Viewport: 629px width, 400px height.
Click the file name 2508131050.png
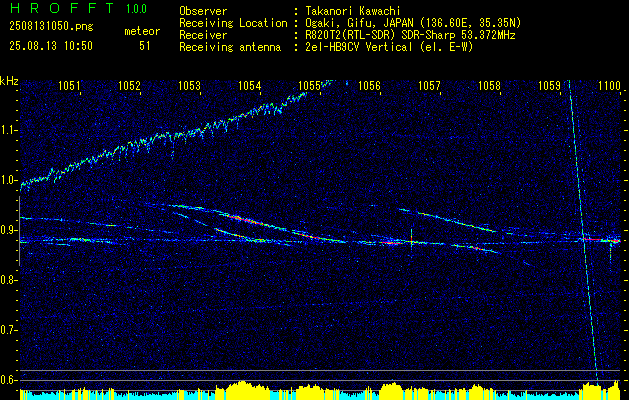(51, 27)
